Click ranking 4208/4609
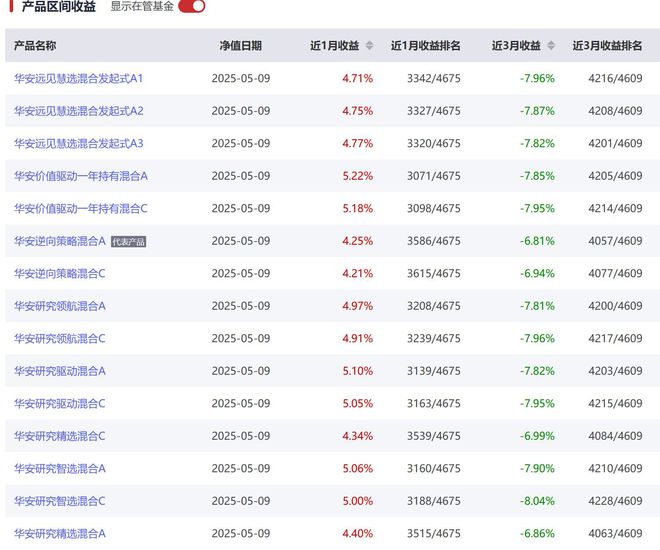The image size is (660, 550). pos(615,111)
